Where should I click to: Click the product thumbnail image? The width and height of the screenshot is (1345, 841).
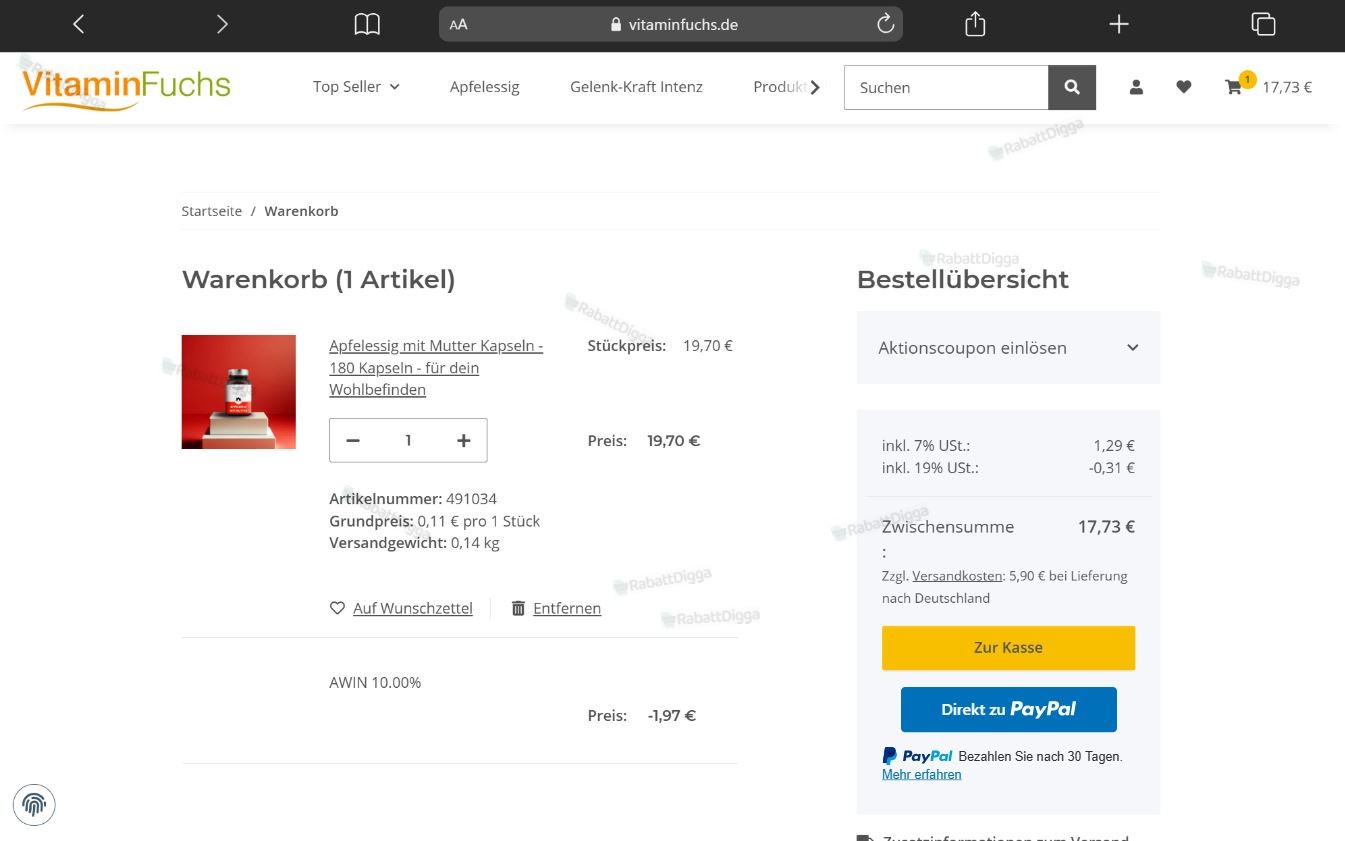[x=239, y=392]
